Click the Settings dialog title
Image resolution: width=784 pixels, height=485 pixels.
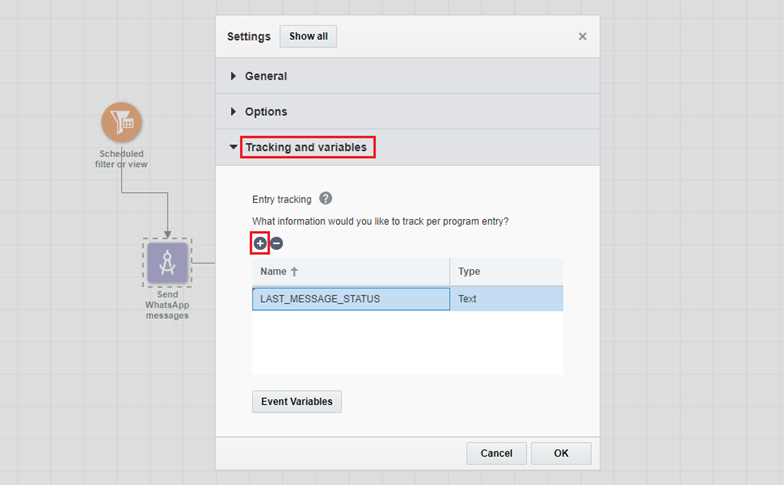tap(248, 36)
